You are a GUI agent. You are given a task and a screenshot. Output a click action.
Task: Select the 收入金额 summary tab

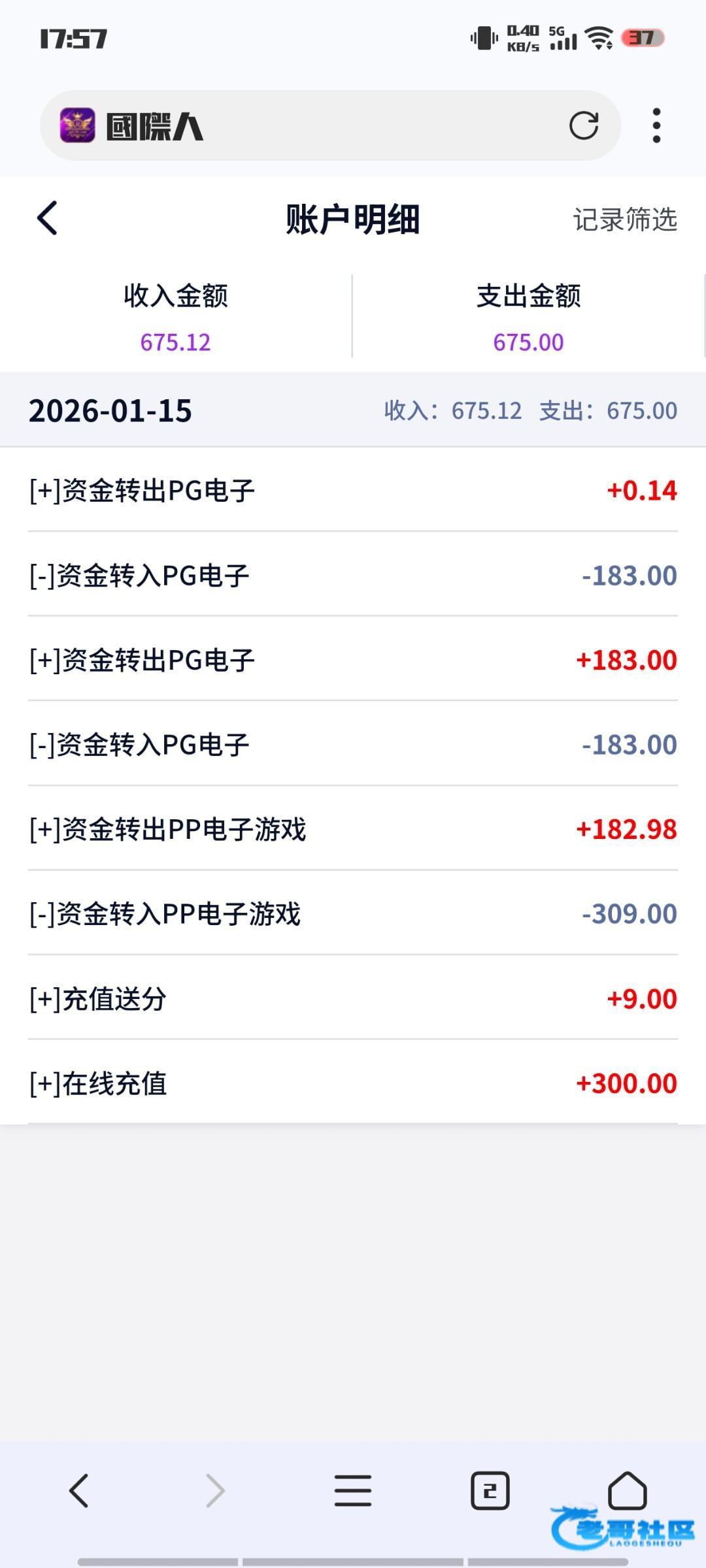[x=176, y=317]
